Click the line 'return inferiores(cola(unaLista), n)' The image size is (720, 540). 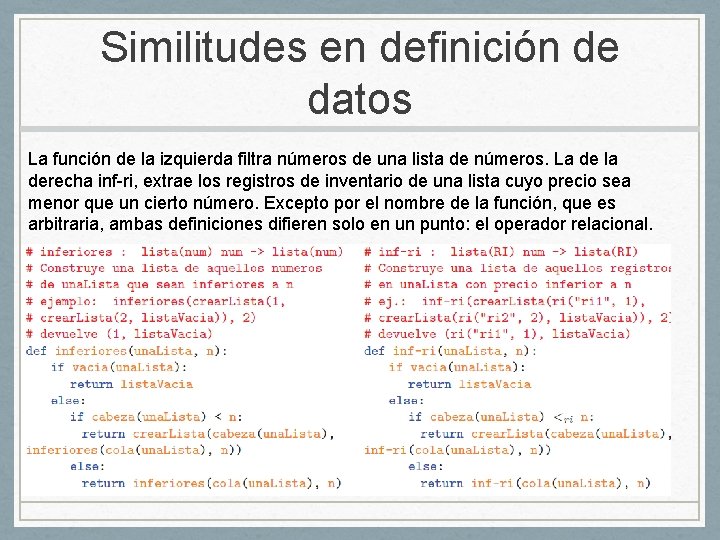coord(212,483)
